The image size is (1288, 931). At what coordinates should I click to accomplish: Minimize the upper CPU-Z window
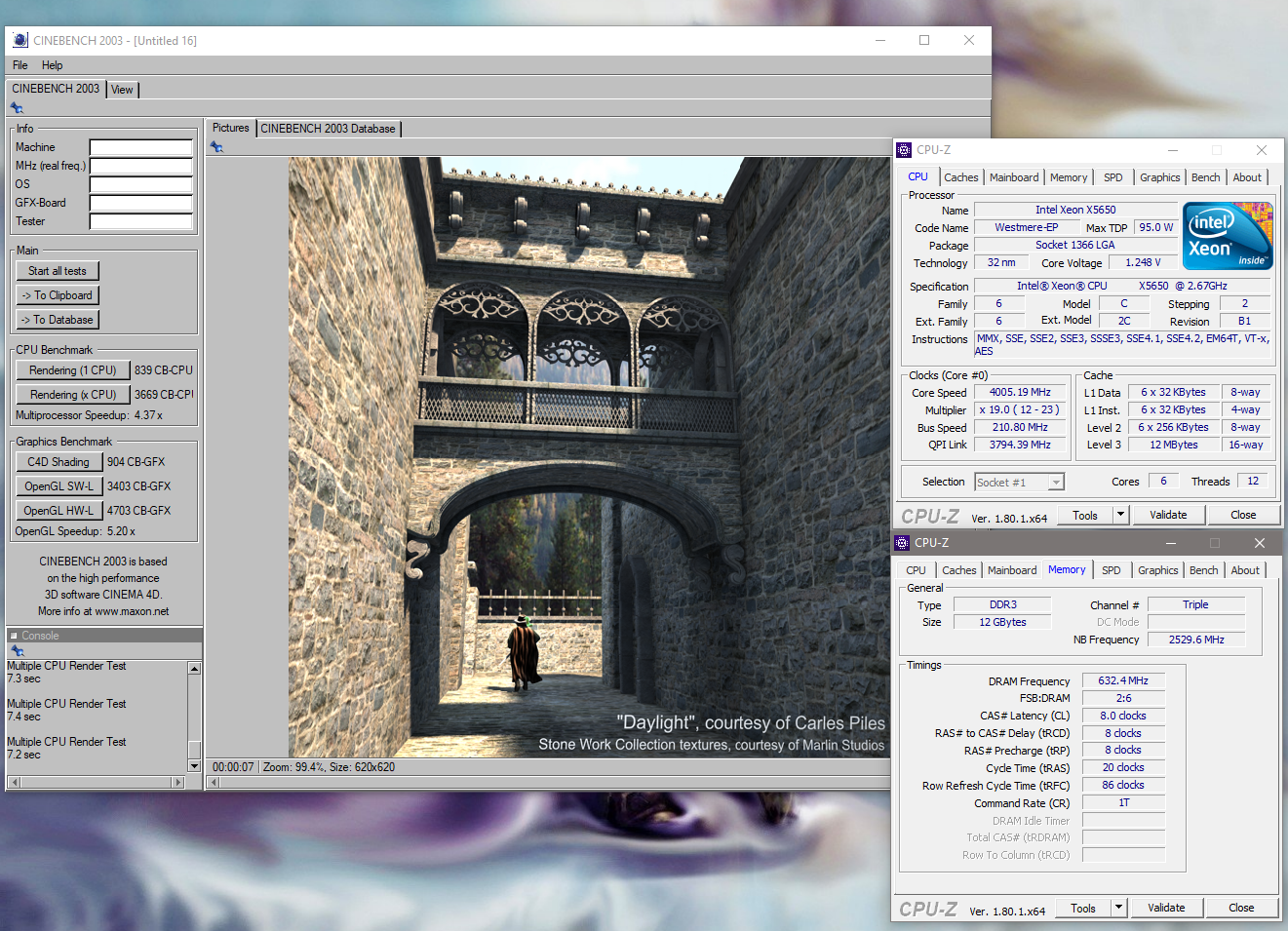click(x=1173, y=150)
